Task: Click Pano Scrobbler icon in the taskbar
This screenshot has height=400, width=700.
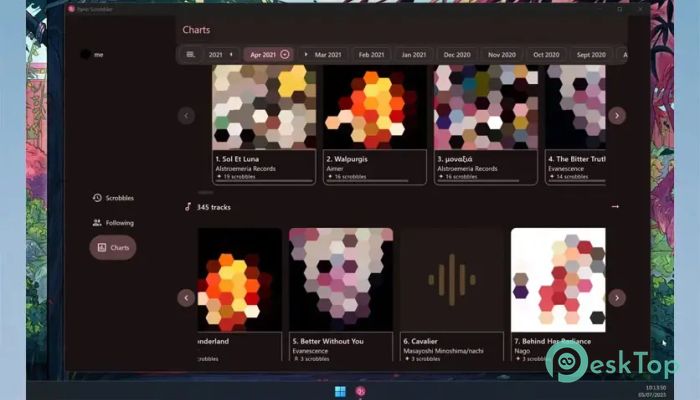Action: click(361, 392)
